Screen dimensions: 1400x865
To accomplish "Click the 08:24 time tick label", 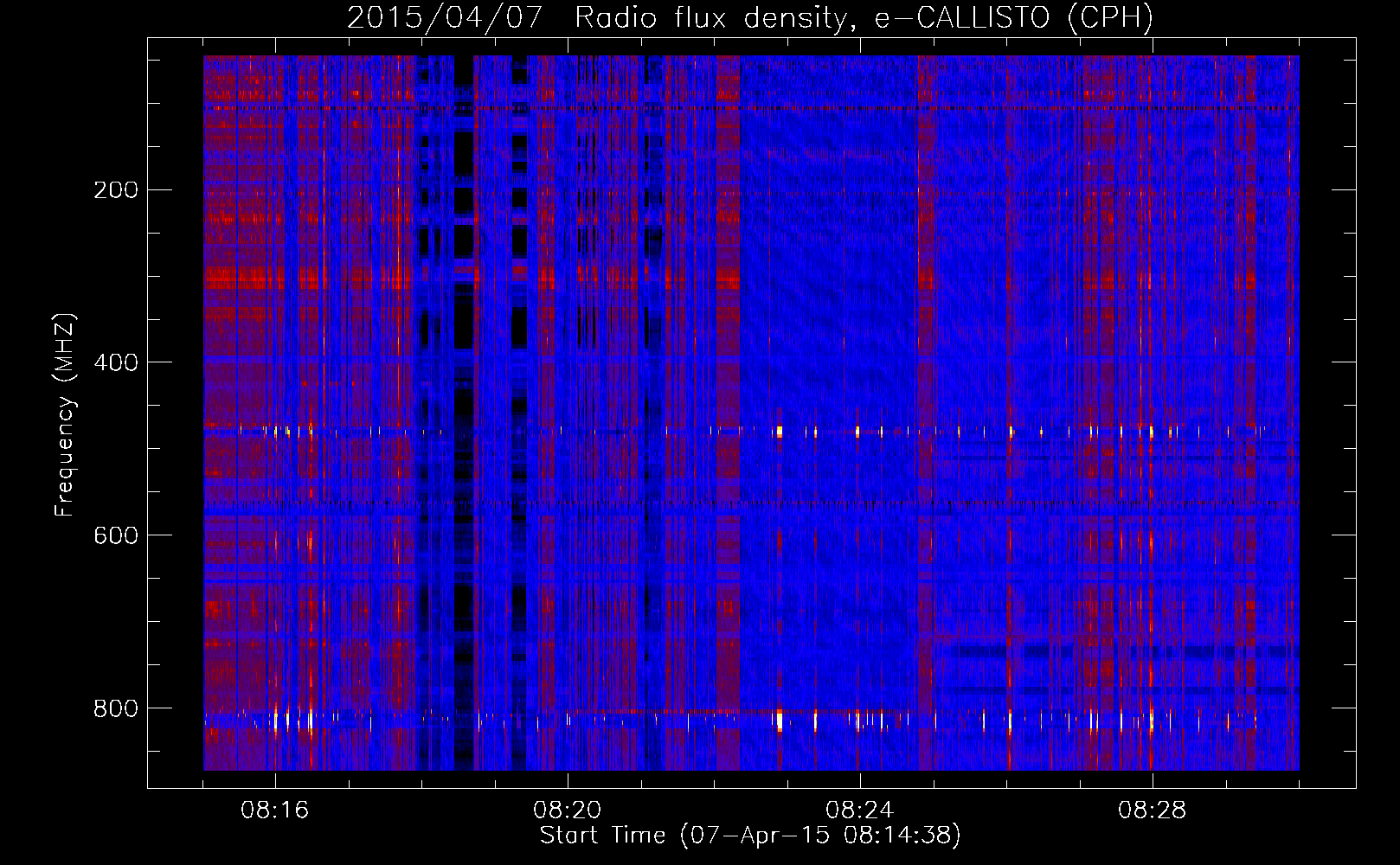I will tap(860, 811).
